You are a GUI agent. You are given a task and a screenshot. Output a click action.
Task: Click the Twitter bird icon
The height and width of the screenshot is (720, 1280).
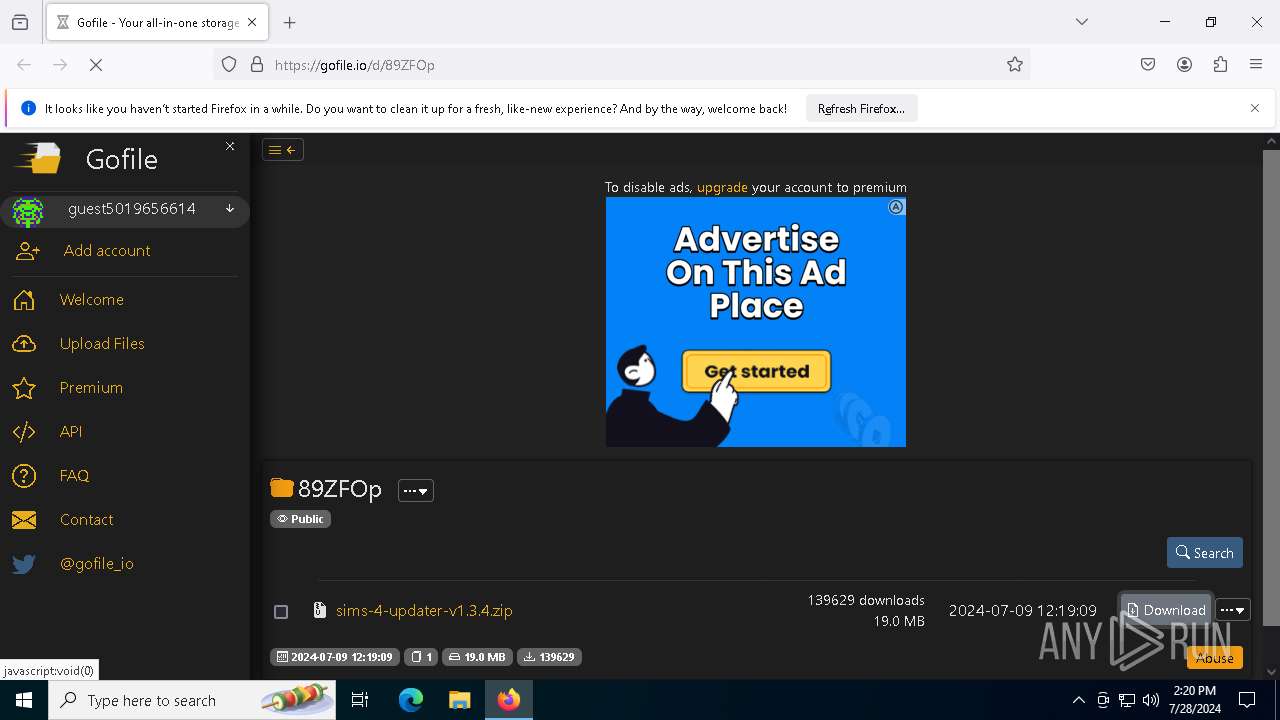24,564
